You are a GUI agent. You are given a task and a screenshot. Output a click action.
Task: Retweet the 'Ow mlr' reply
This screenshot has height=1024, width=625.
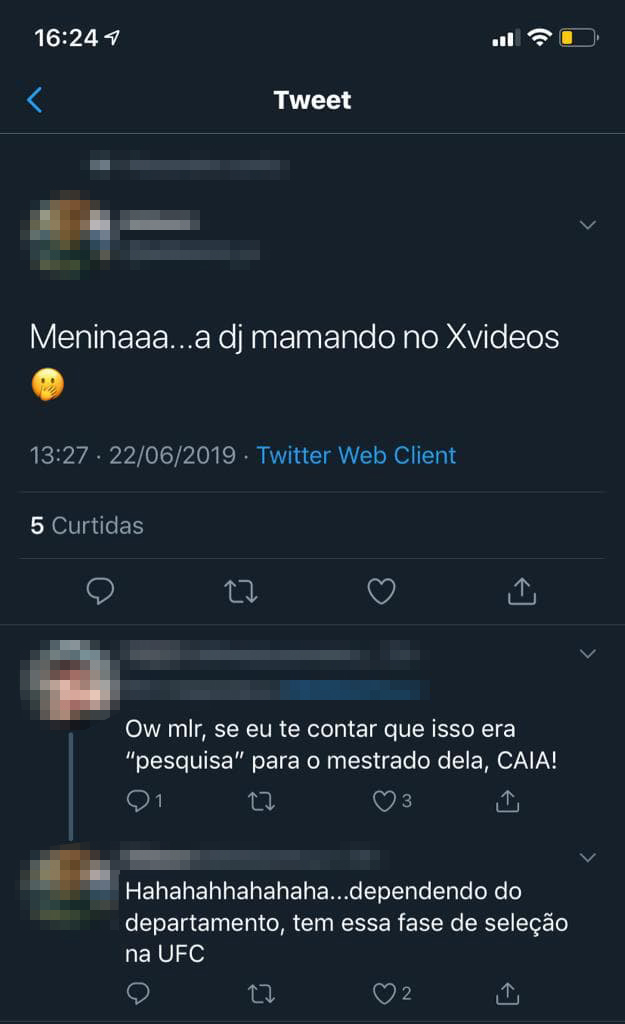[261, 801]
